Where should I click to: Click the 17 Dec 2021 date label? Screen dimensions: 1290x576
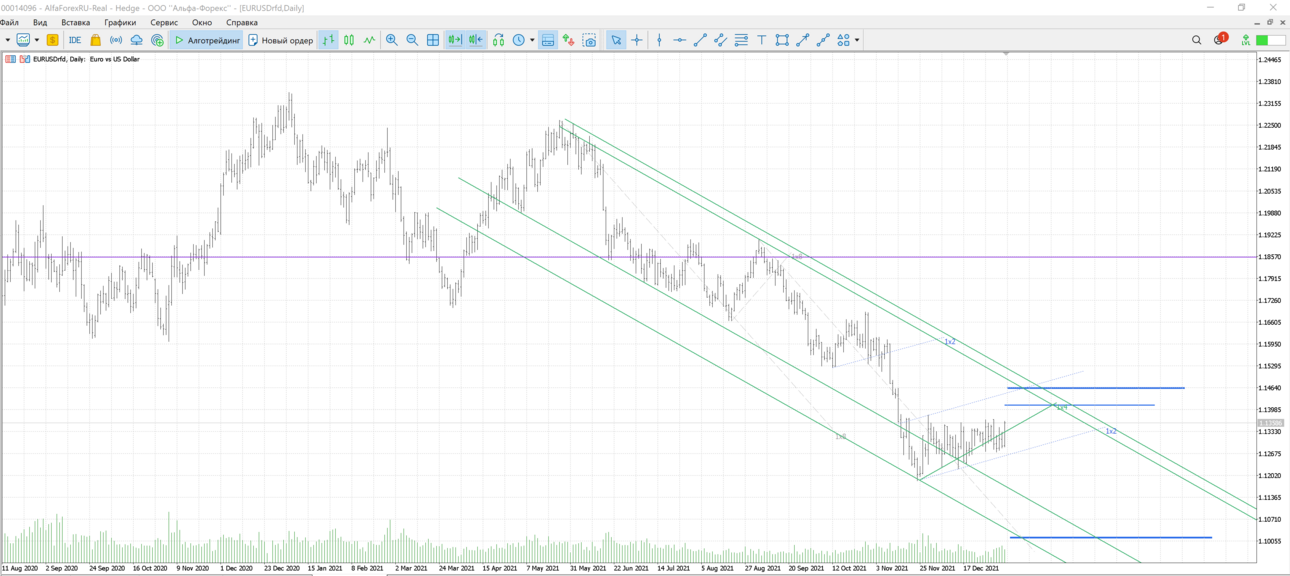(x=981, y=568)
